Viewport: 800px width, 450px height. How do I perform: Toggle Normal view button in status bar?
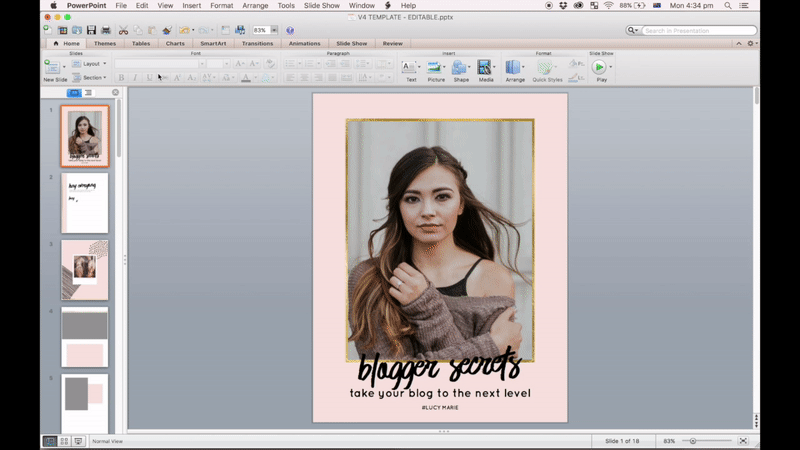(x=49, y=441)
